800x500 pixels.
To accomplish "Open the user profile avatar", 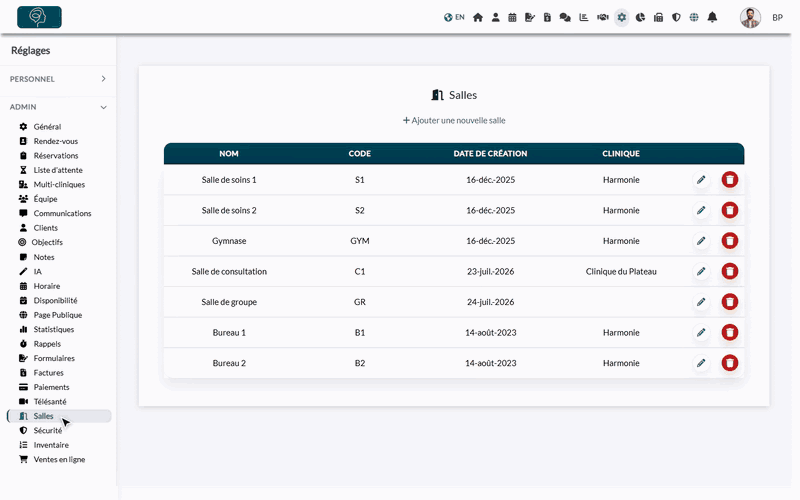I will (750, 17).
